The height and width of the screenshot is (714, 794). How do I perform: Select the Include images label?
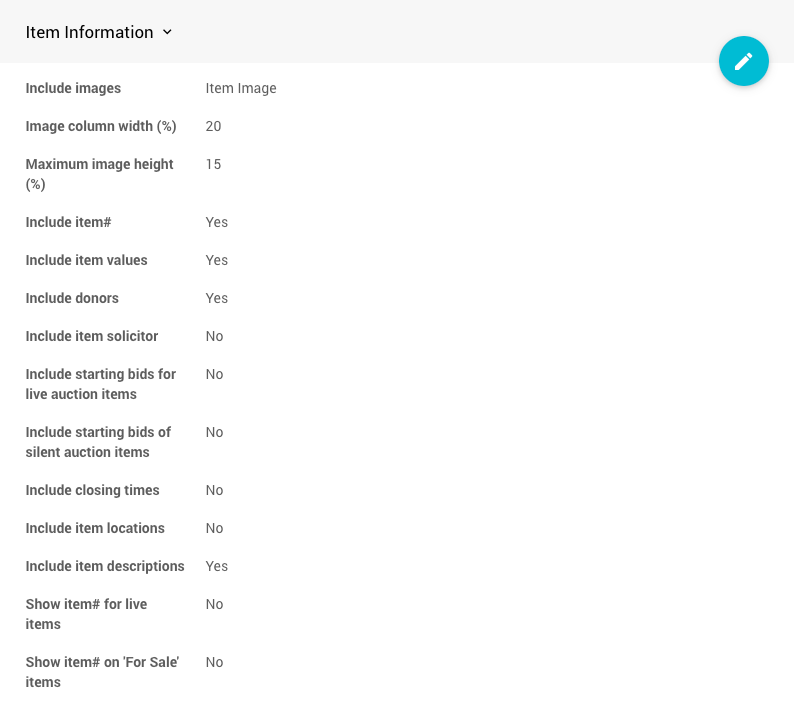[x=73, y=88]
